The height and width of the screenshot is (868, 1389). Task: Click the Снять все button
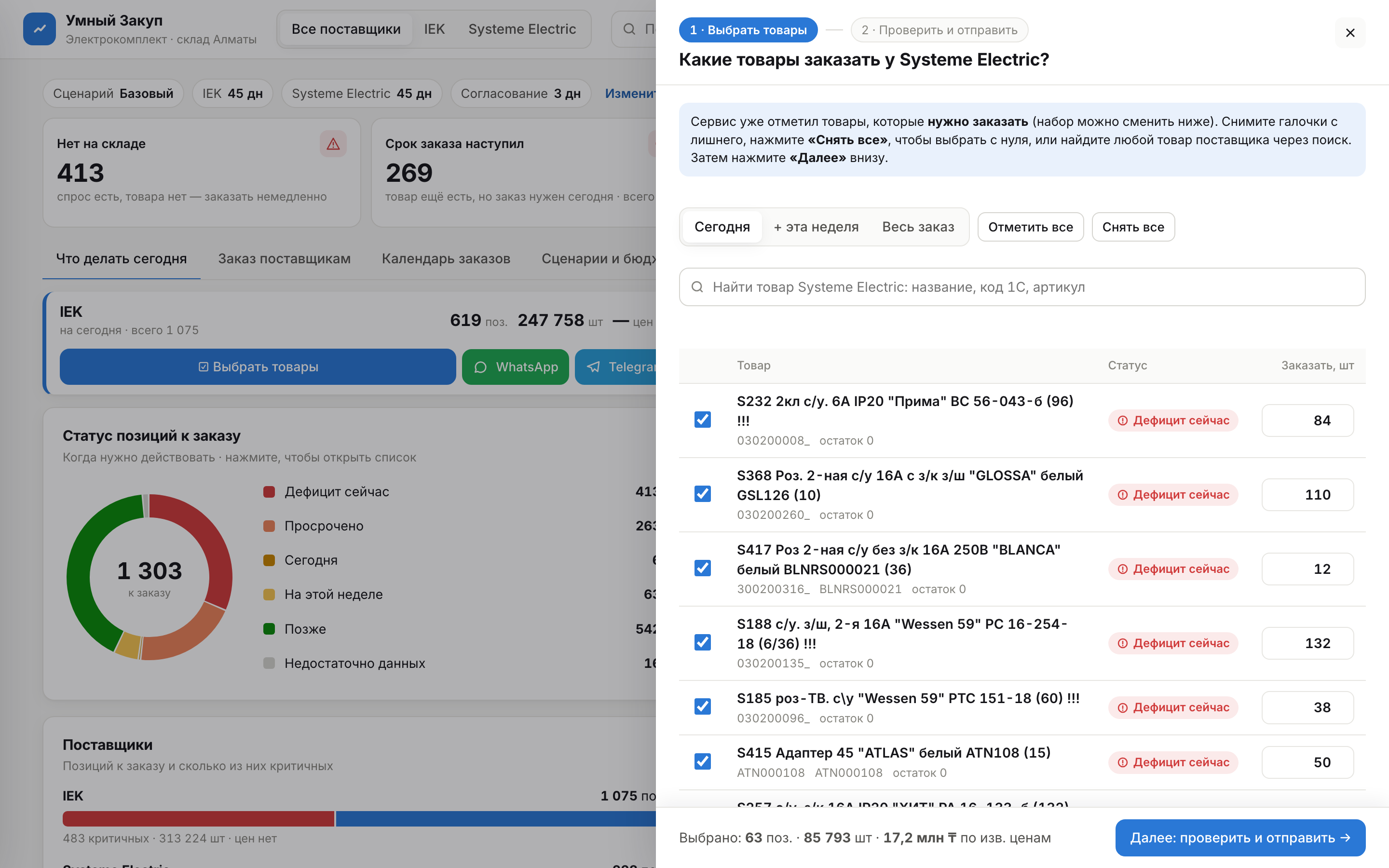point(1133,227)
